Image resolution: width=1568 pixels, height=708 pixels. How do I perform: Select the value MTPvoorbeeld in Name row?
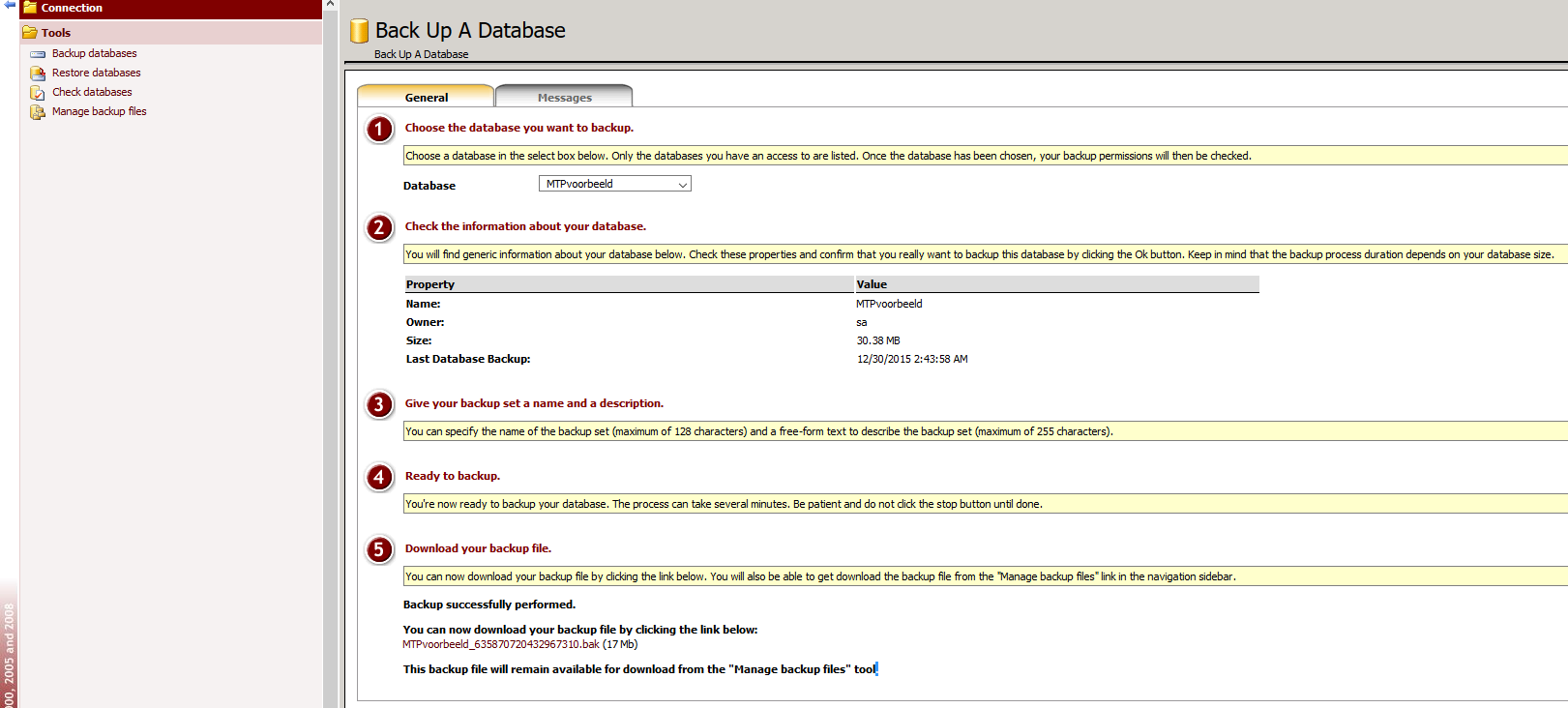tap(889, 304)
